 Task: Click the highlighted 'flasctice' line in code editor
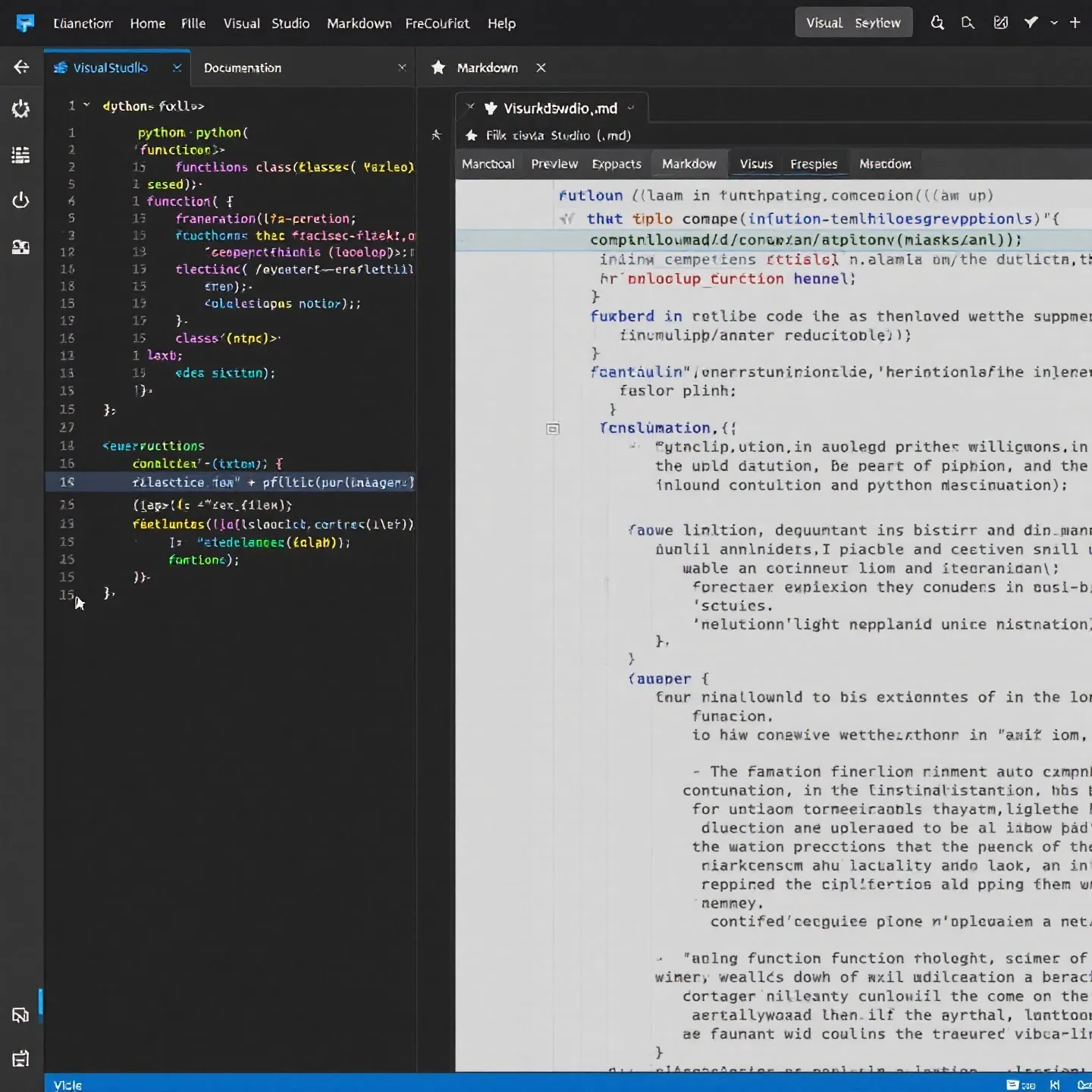click(231, 482)
